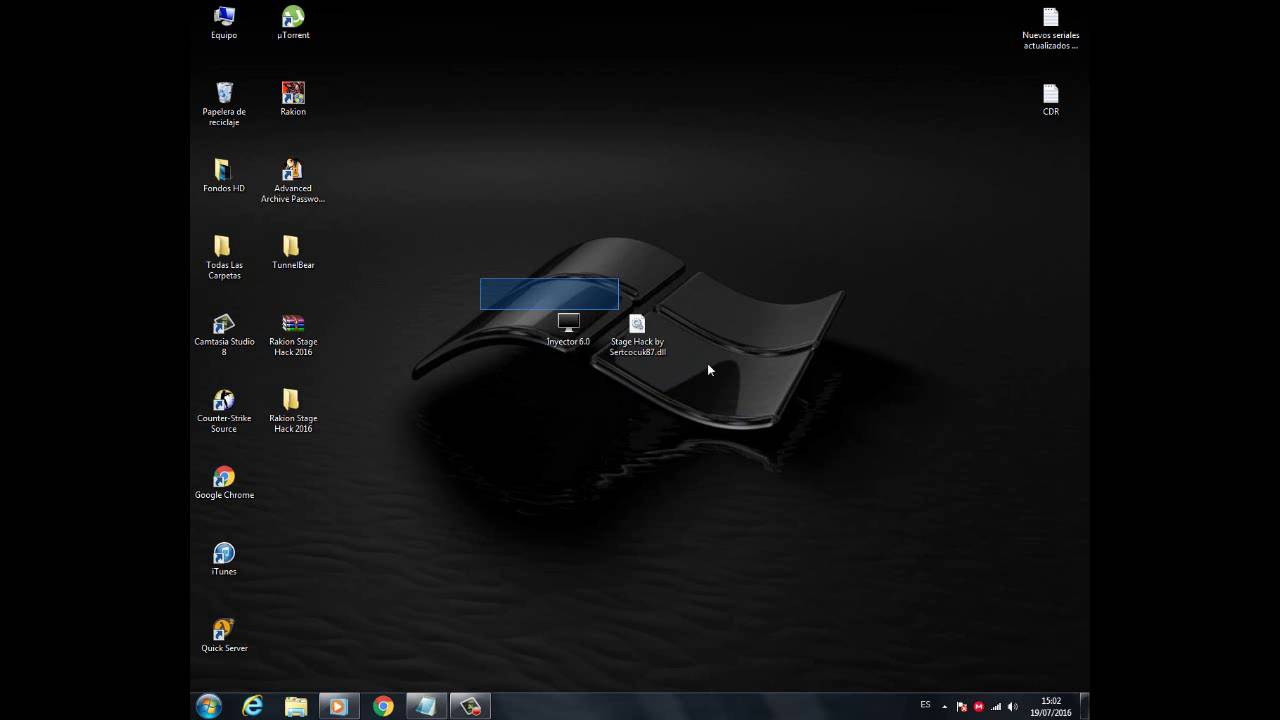Open Windows Explorer from taskbar
Image resolution: width=1280 pixels, height=720 pixels.
296,706
